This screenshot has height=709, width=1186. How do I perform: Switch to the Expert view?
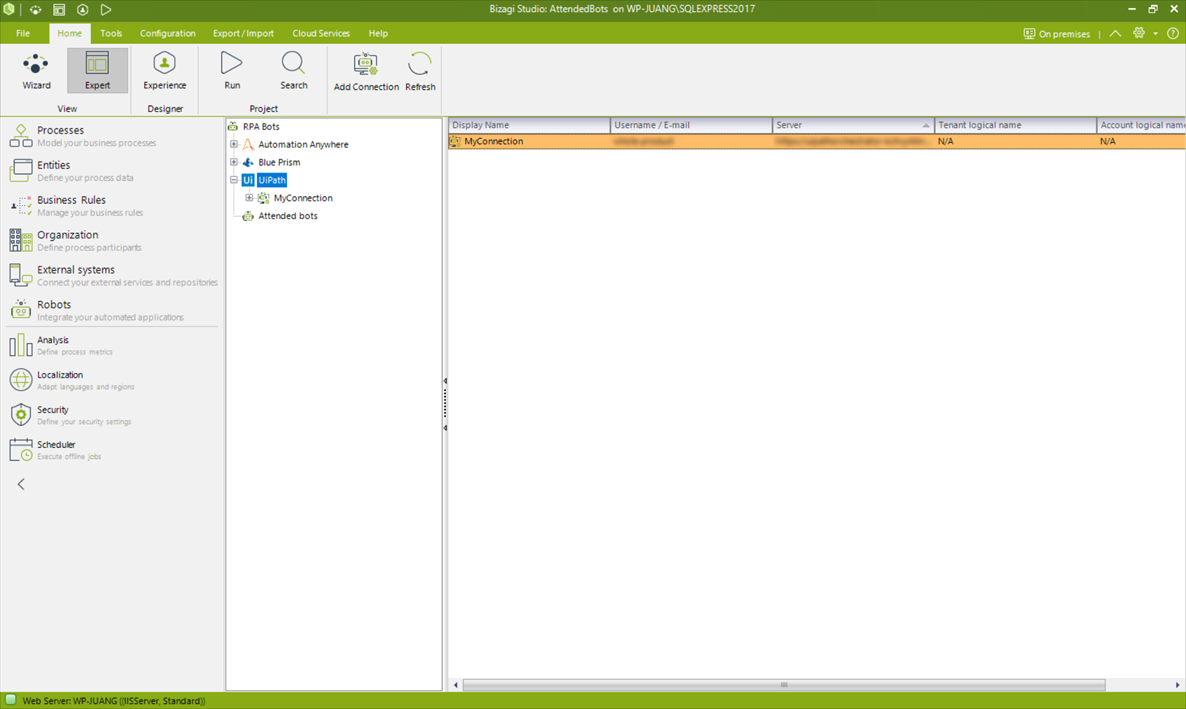click(x=97, y=71)
